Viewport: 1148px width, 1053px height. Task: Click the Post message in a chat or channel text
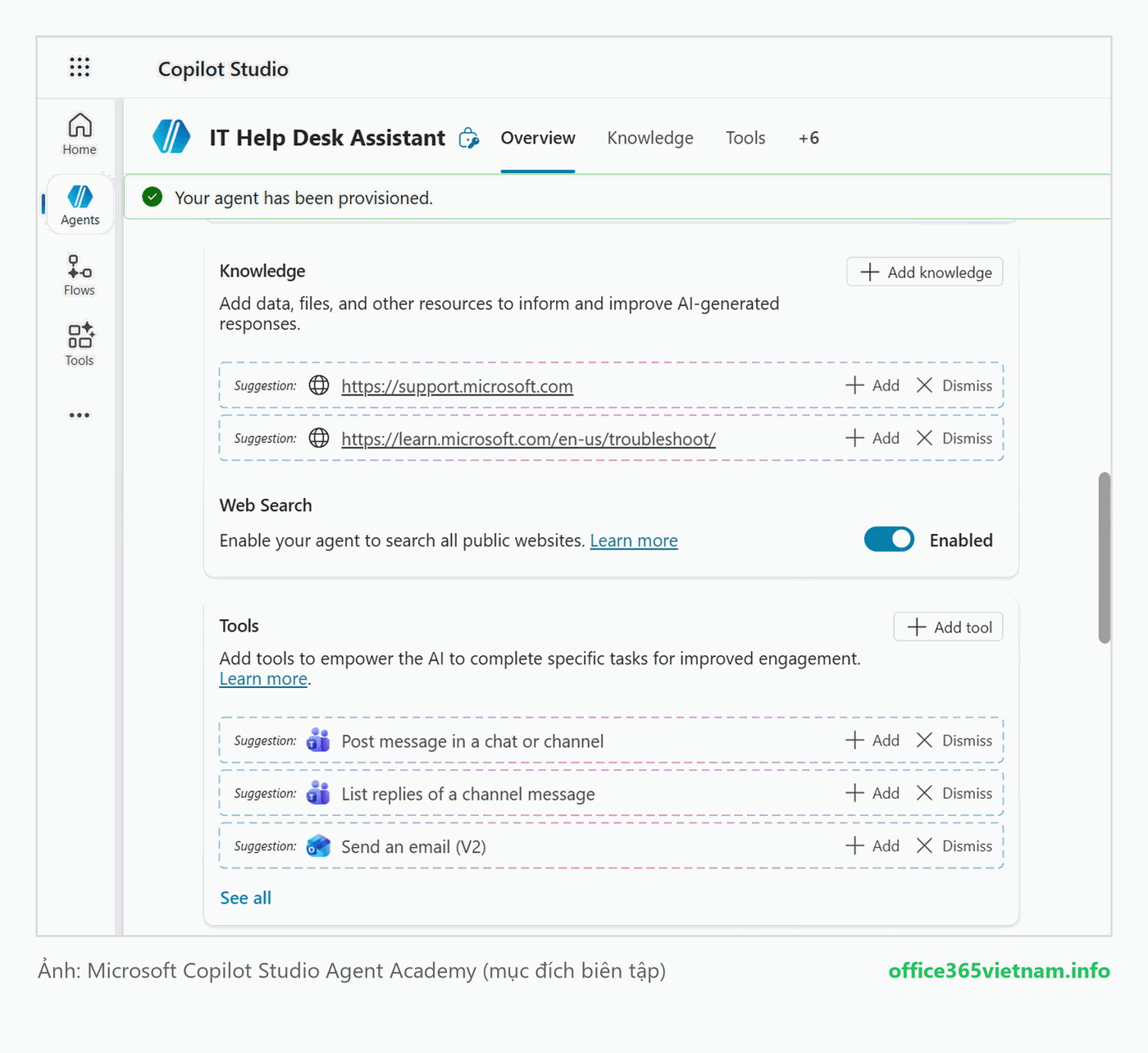tap(472, 741)
